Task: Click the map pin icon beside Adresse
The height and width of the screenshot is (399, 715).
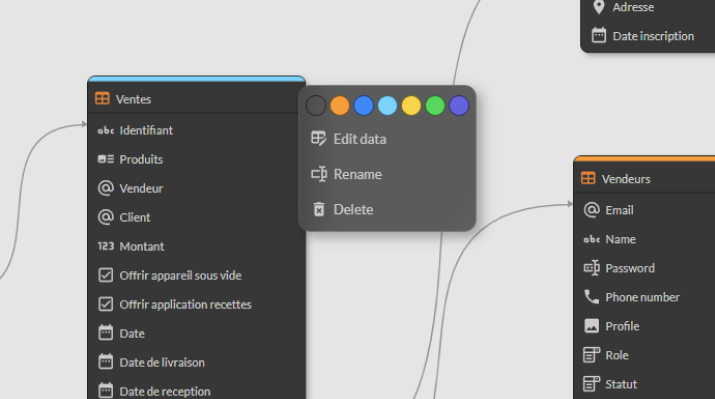Action: 599,7
